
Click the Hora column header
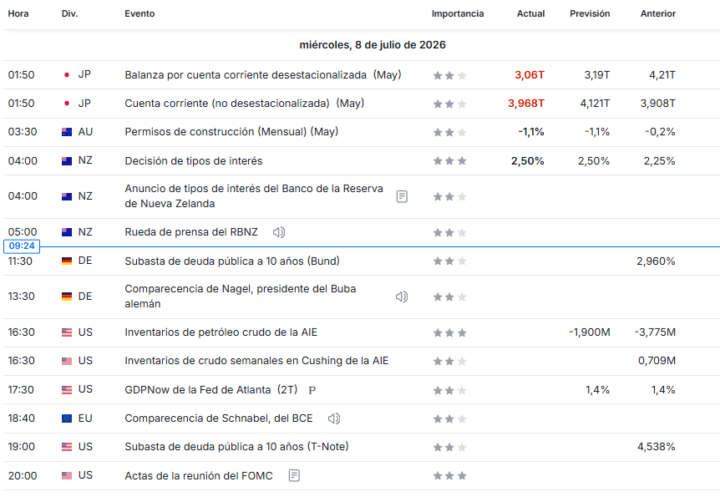tap(18, 14)
